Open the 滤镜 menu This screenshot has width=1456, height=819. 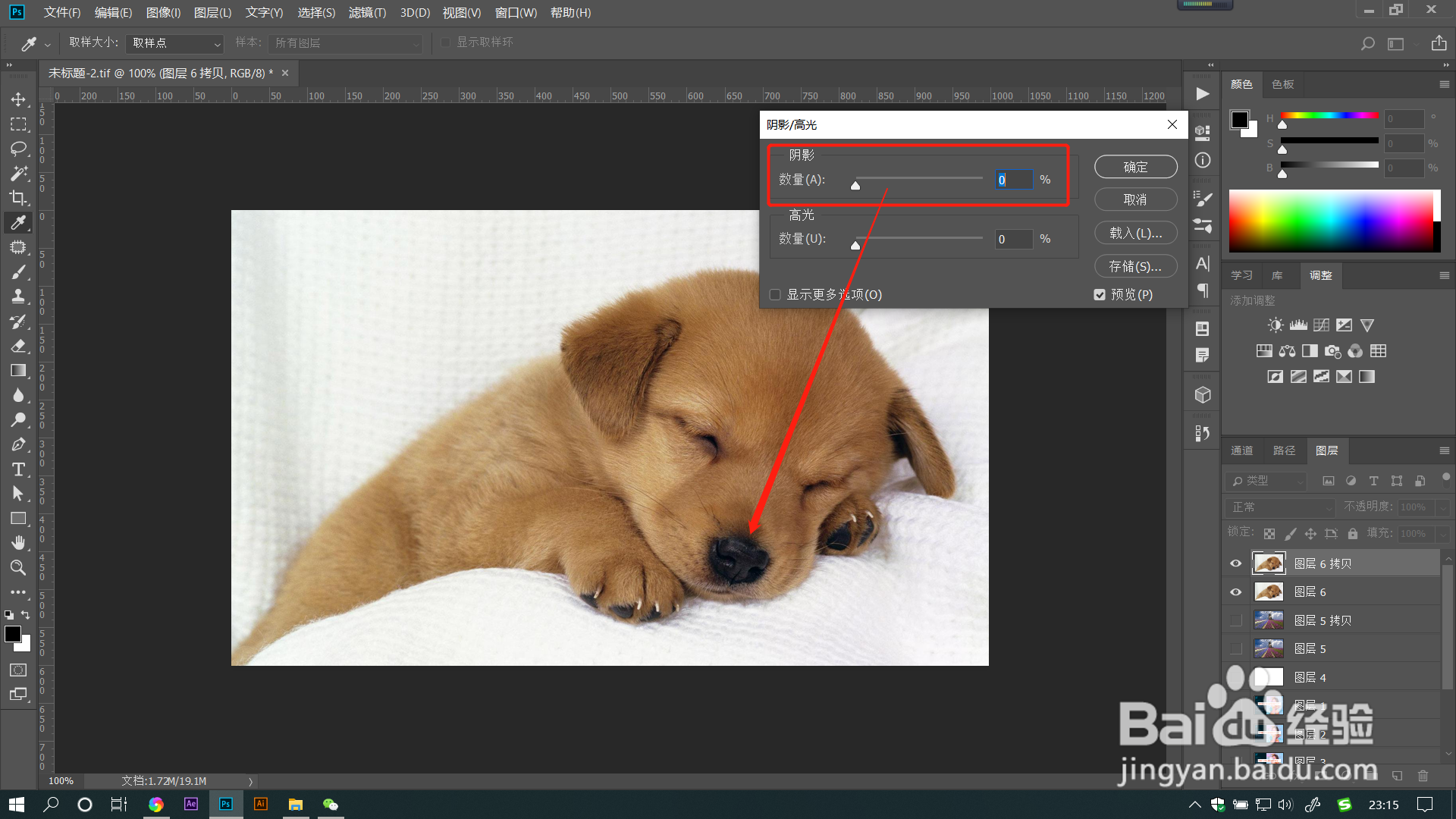(367, 12)
